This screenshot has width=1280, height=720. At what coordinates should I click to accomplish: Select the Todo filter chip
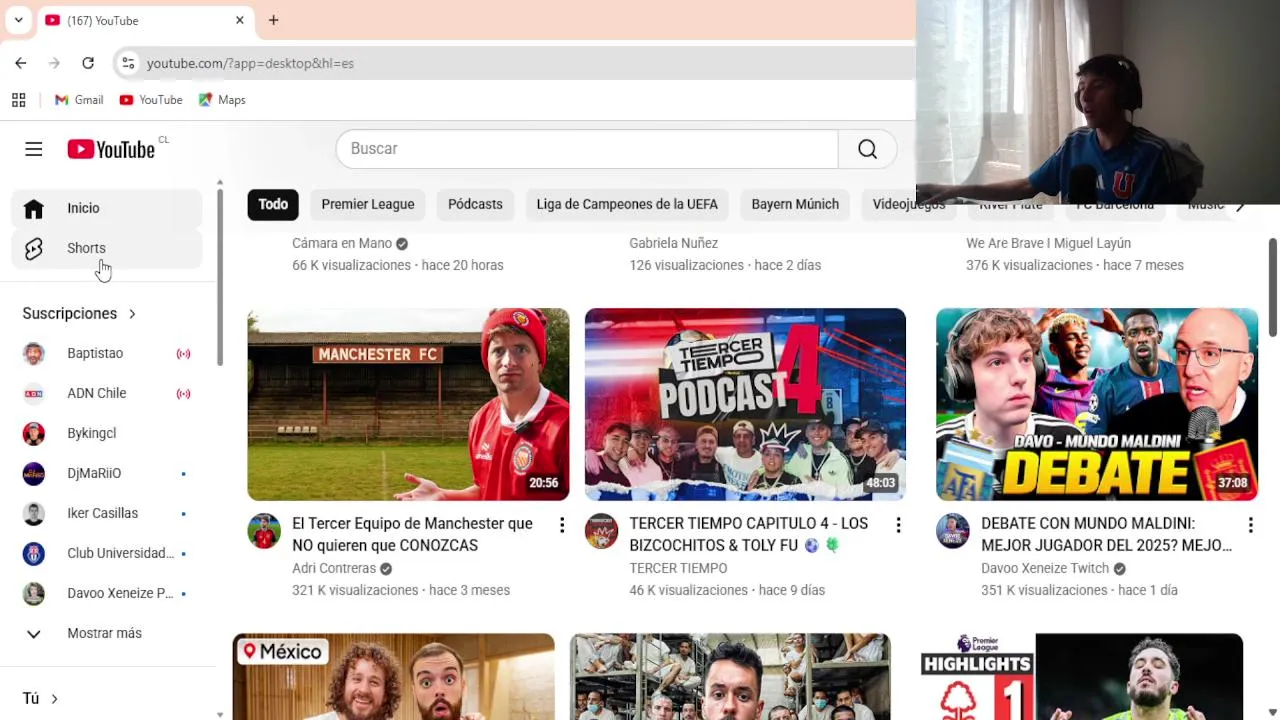273,204
